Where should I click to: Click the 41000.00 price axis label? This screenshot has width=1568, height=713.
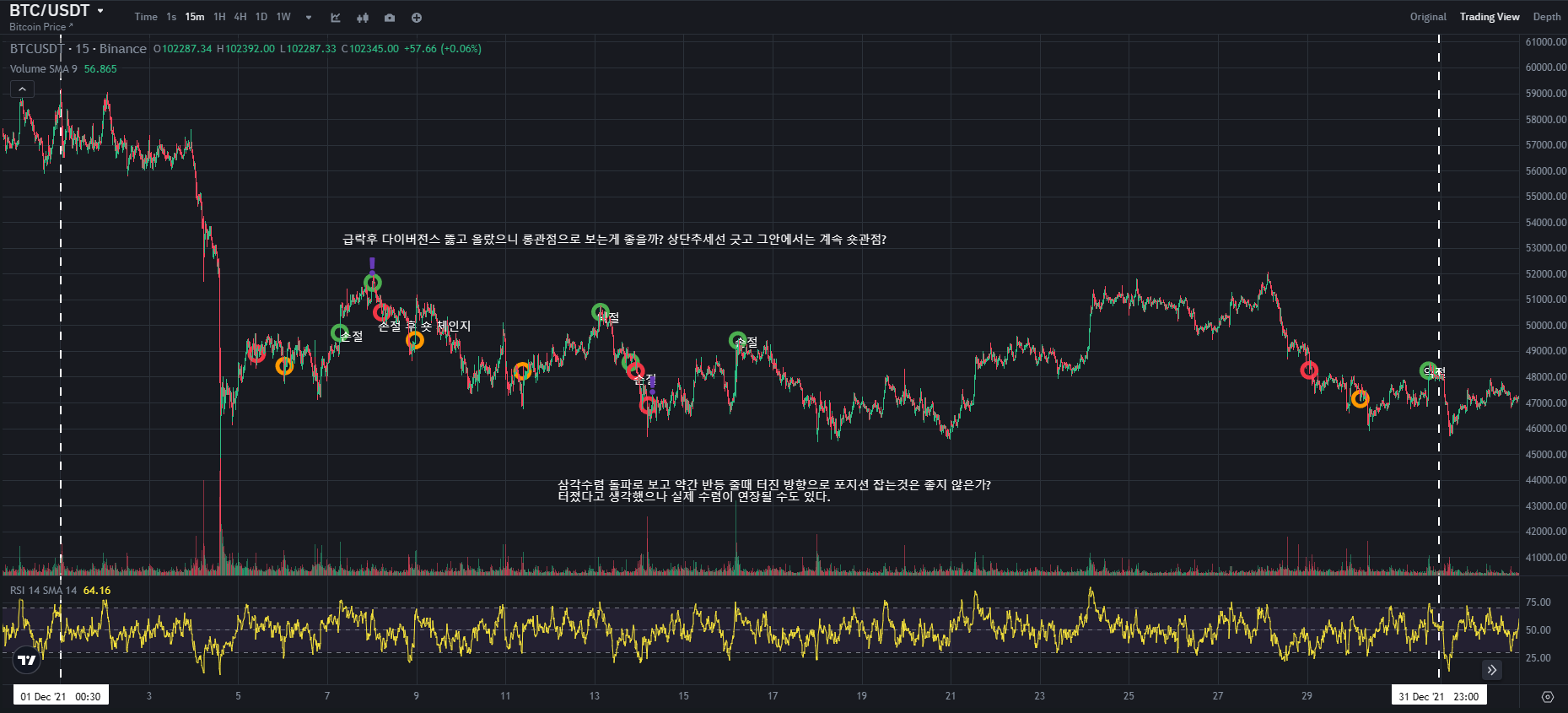pos(1546,557)
